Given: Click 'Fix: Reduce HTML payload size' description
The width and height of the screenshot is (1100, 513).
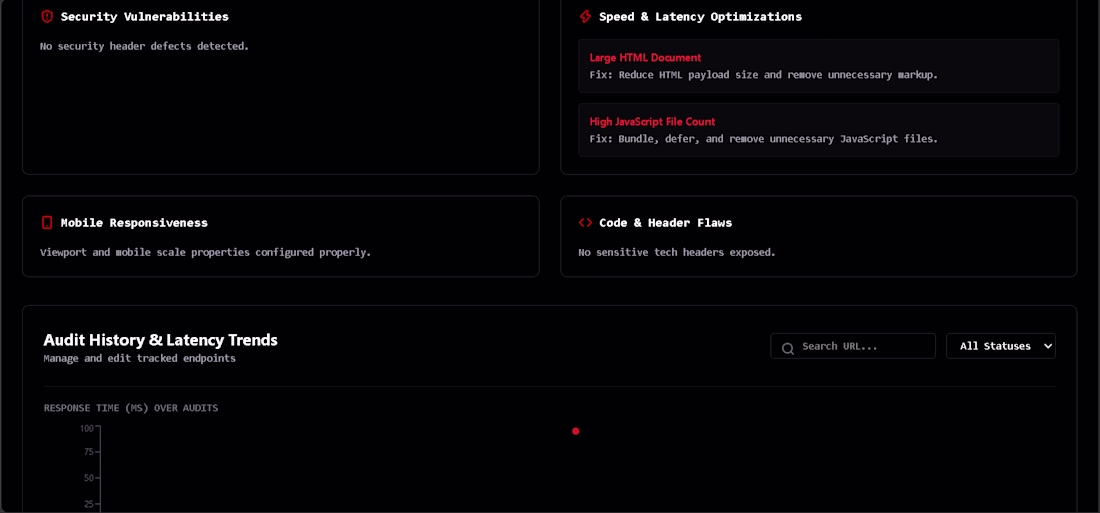Looking at the screenshot, I should point(763,74).
